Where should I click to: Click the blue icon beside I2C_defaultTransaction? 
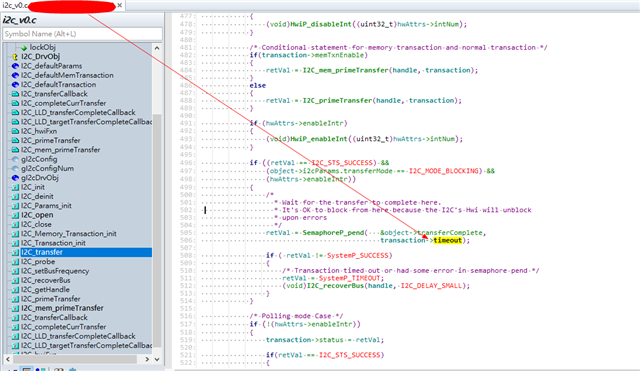15,84
